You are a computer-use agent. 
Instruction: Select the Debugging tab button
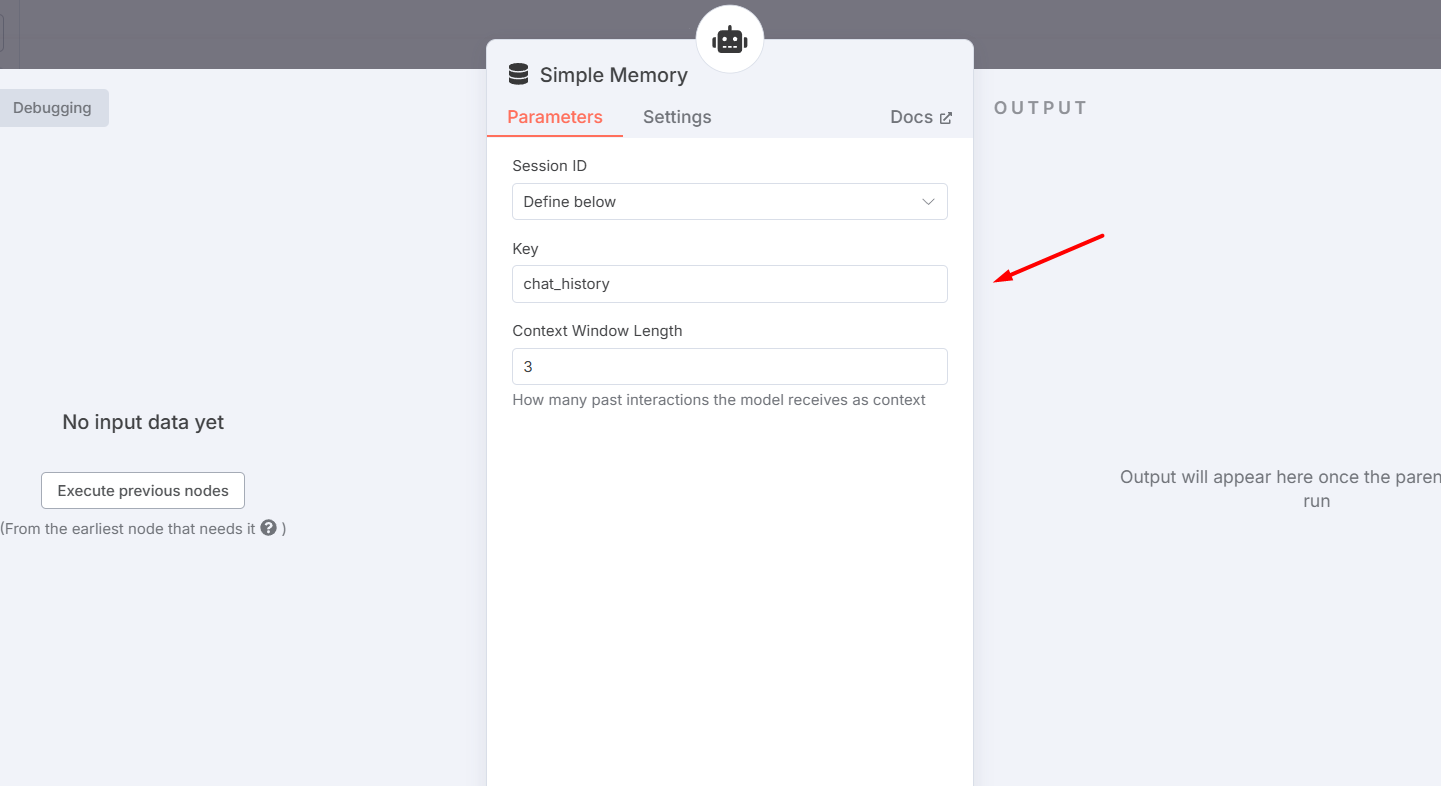coord(52,108)
